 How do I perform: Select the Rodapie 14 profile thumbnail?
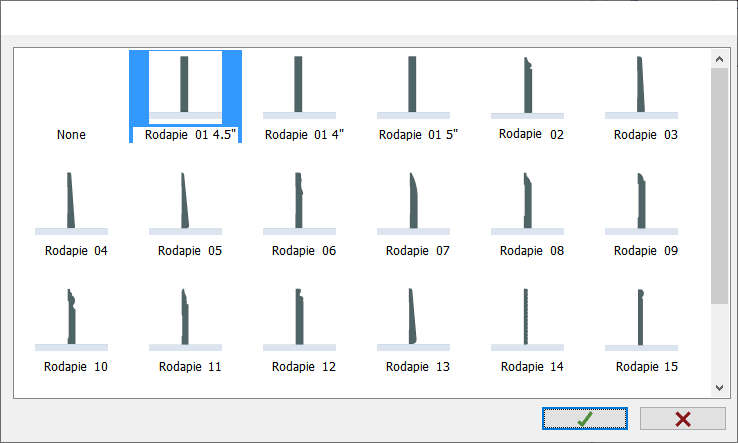pyautogui.click(x=527, y=319)
